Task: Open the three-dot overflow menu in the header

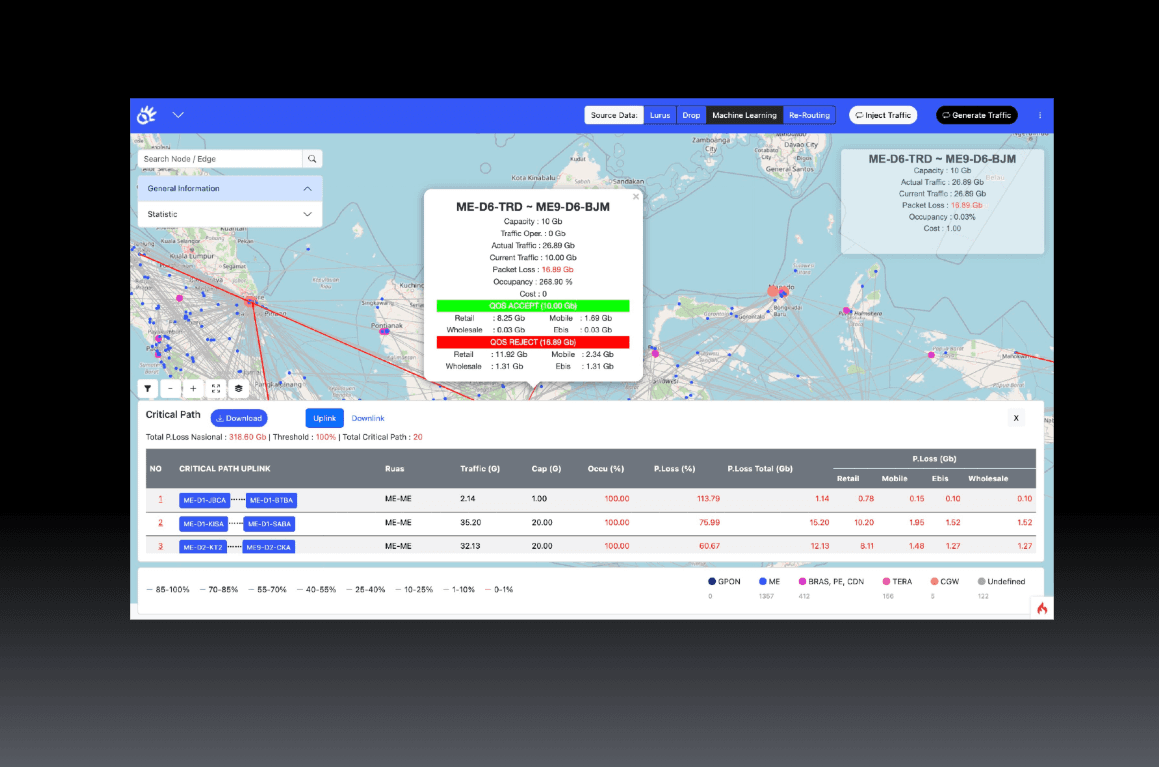Action: [1039, 115]
